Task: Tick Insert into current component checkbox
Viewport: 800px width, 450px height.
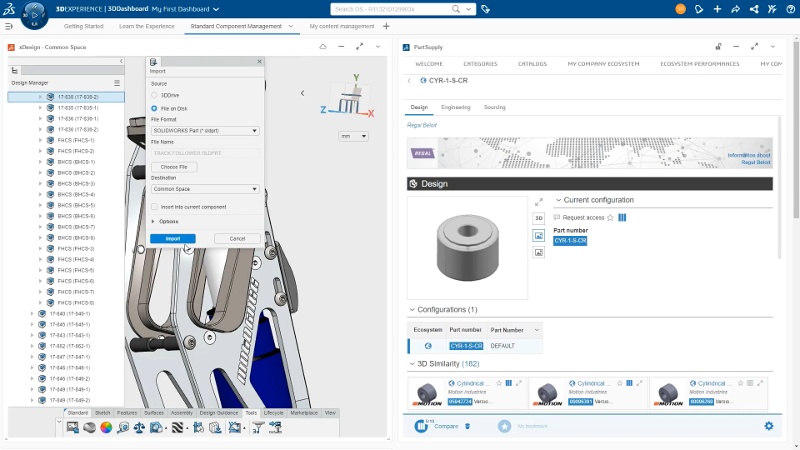Action: pyautogui.click(x=155, y=207)
